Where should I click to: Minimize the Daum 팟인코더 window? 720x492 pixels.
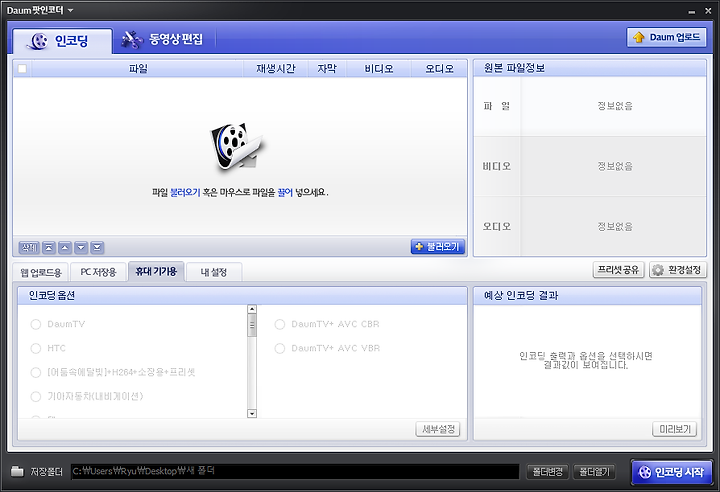[x=692, y=11]
